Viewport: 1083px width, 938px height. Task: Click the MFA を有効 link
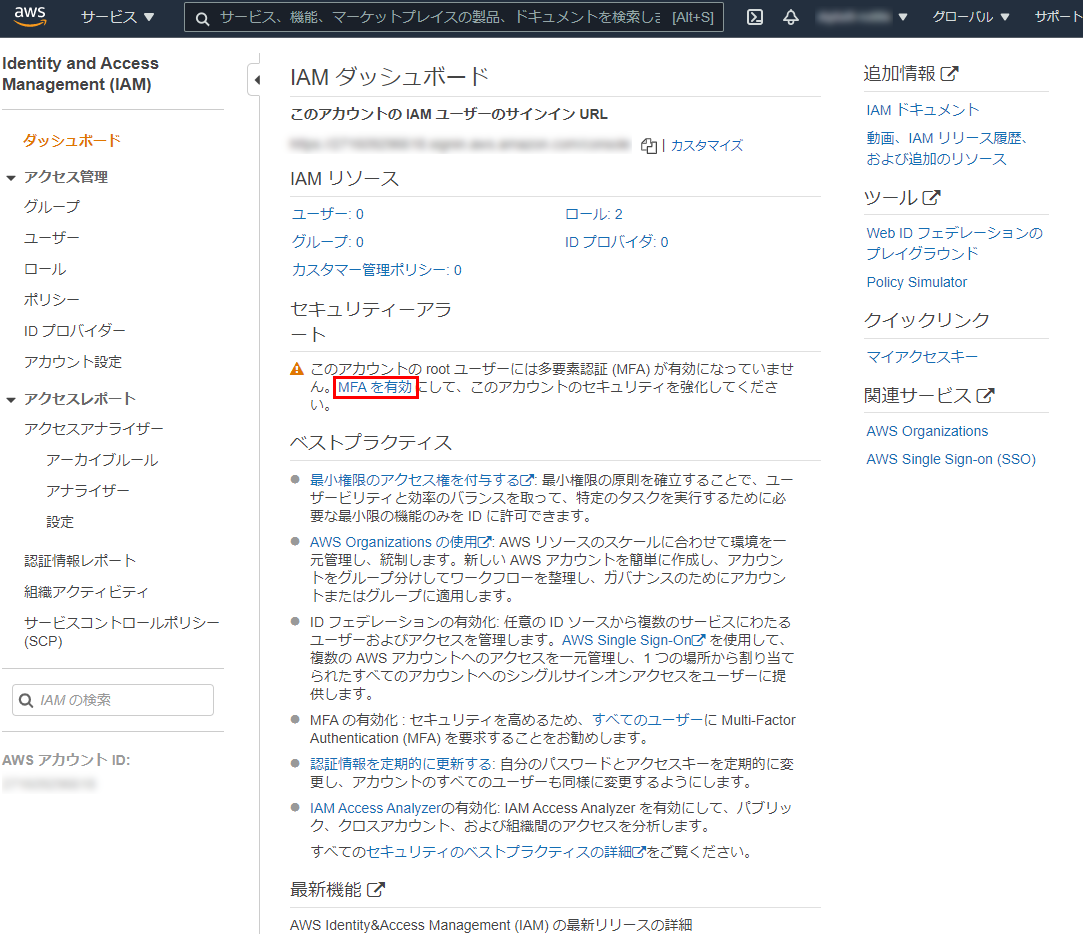click(x=375, y=387)
